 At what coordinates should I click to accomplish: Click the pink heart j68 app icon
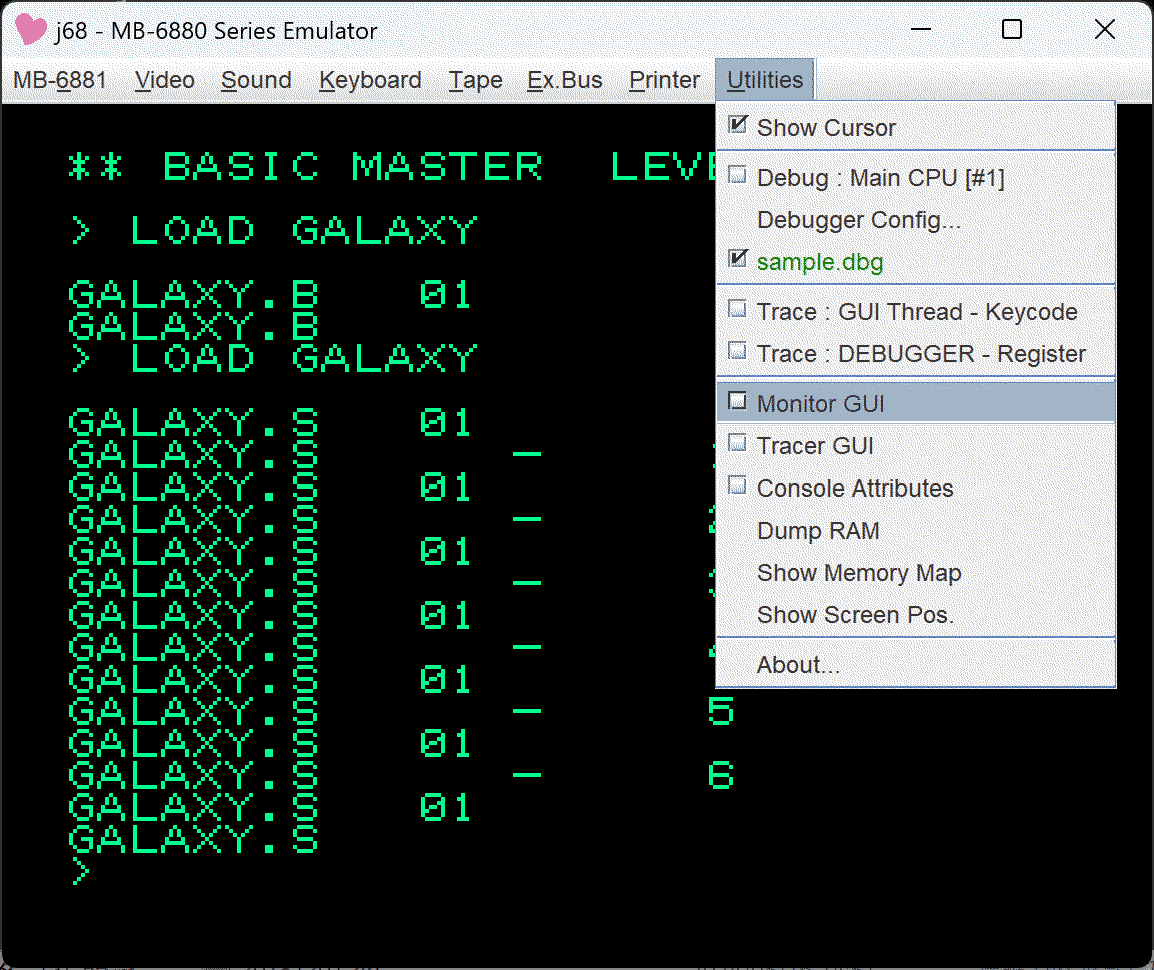pos(30,29)
